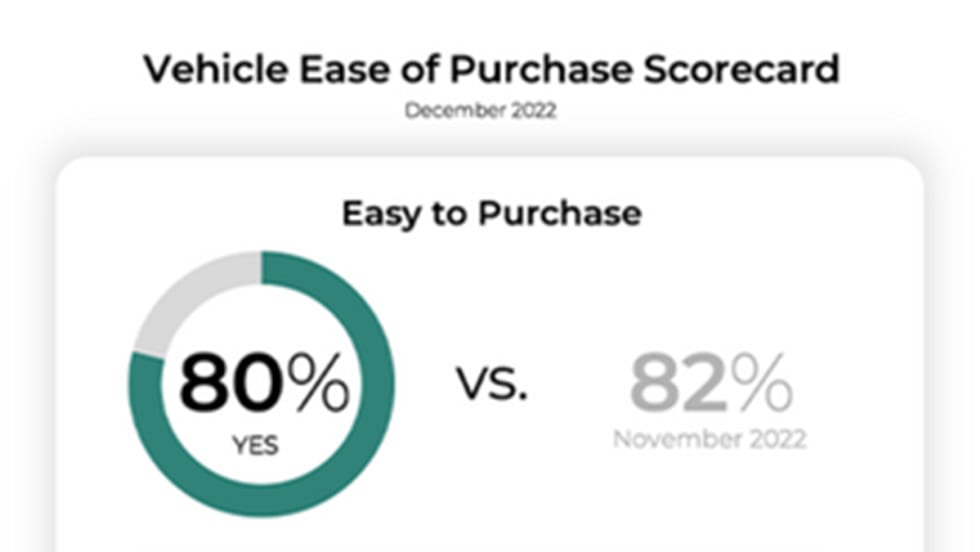This screenshot has height=552, width=980.
Task: Select the "December 2022" subtitle
Action: [480, 111]
